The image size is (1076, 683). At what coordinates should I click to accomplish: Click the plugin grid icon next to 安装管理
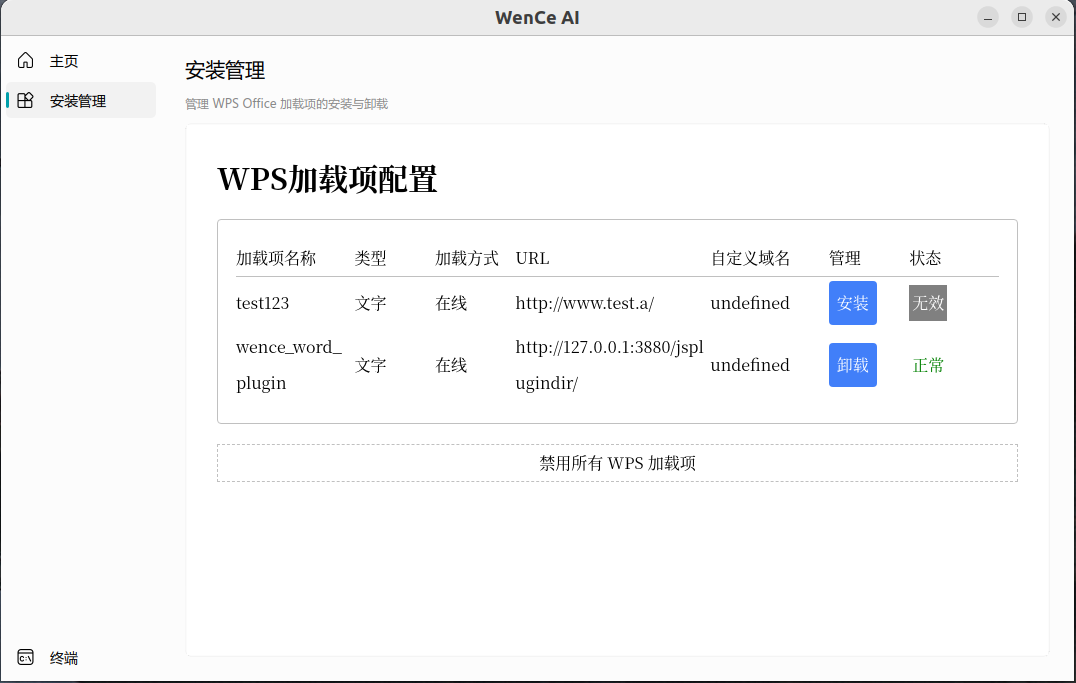25,100
